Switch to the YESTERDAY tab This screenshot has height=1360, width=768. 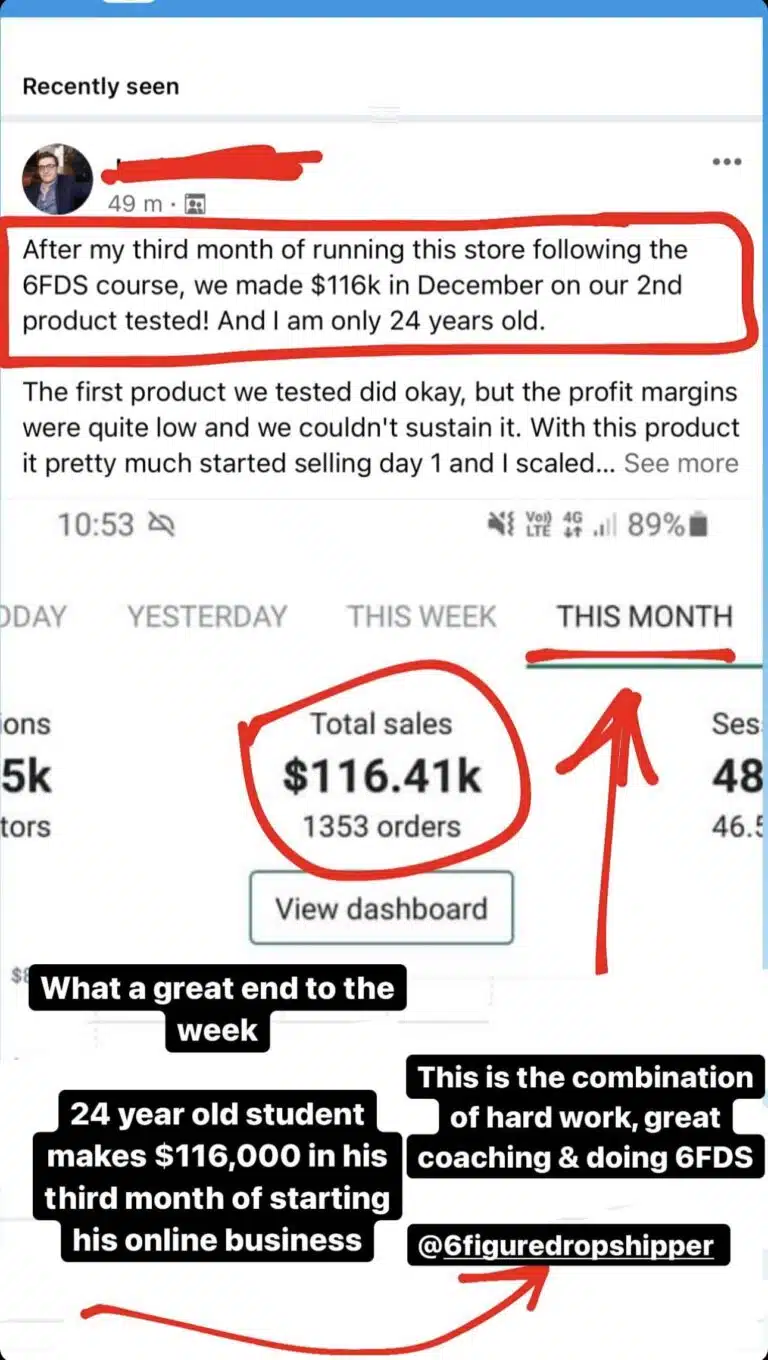(207, 616)
